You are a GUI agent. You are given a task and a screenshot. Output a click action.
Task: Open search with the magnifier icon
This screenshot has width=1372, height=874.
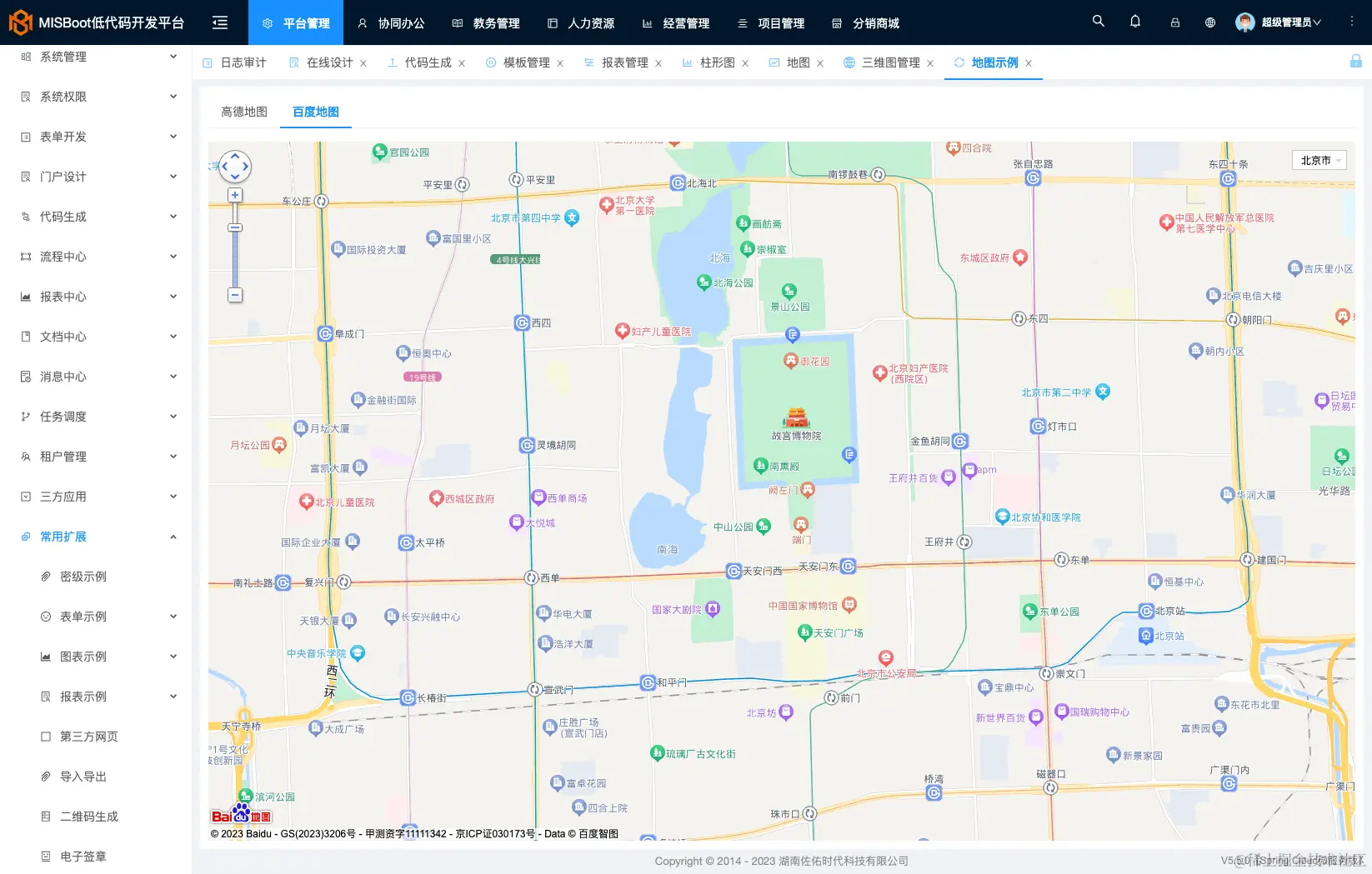[x=1099, y=22]
